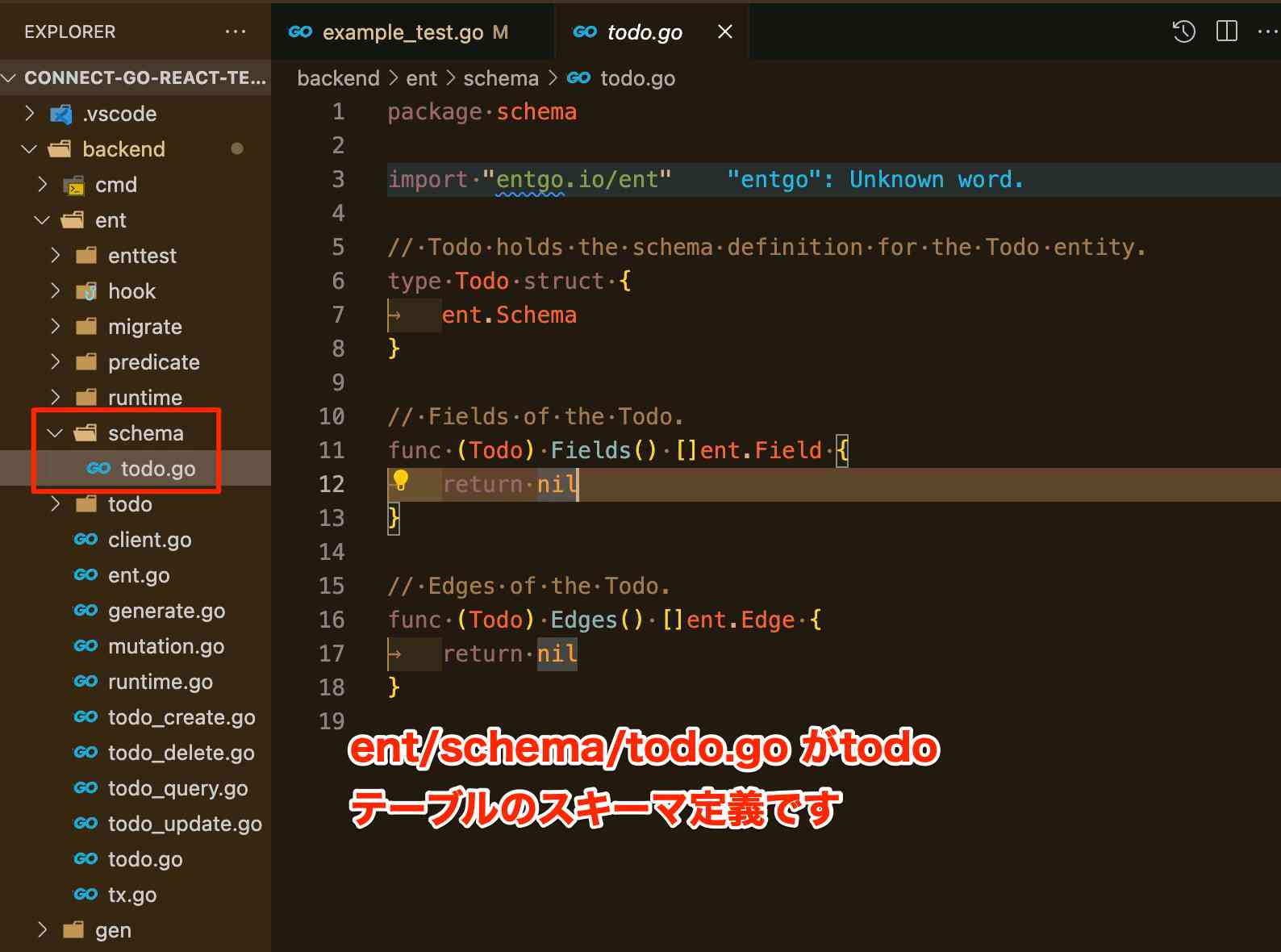Open mutation.go in the file tree
The height and width of the screenshot is (952, 1281).
click(x=166, y=646)
